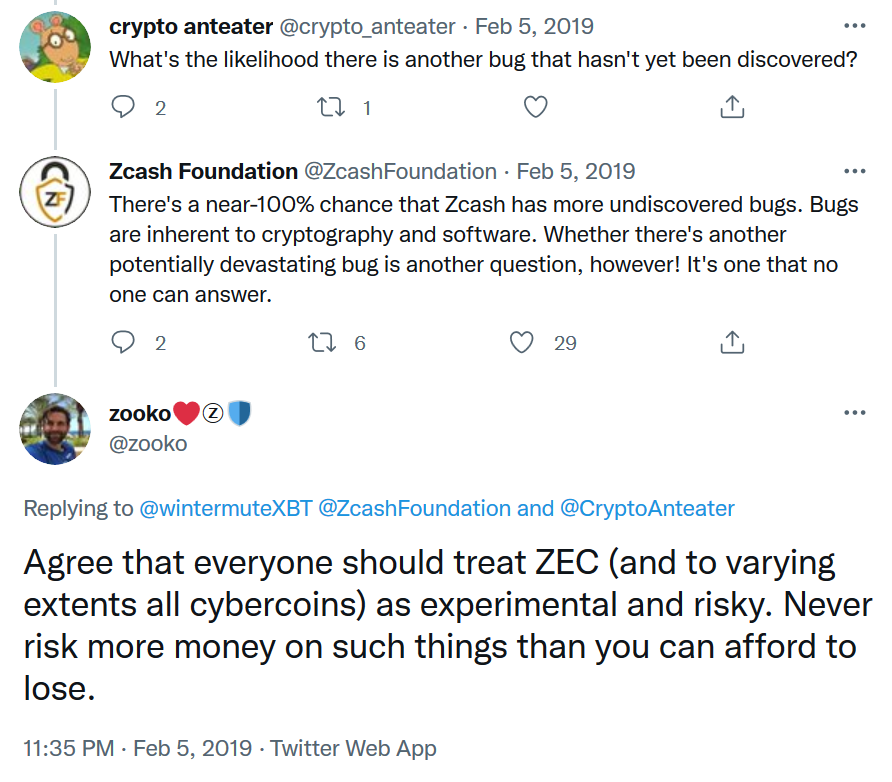Like crypto anteater's tweet
892x782 pixels.
click(x=536, y=107)
